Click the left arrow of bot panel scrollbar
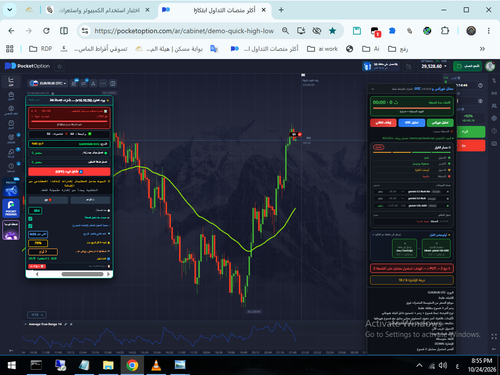Screen dimensions: 500x375 point(37,274)
